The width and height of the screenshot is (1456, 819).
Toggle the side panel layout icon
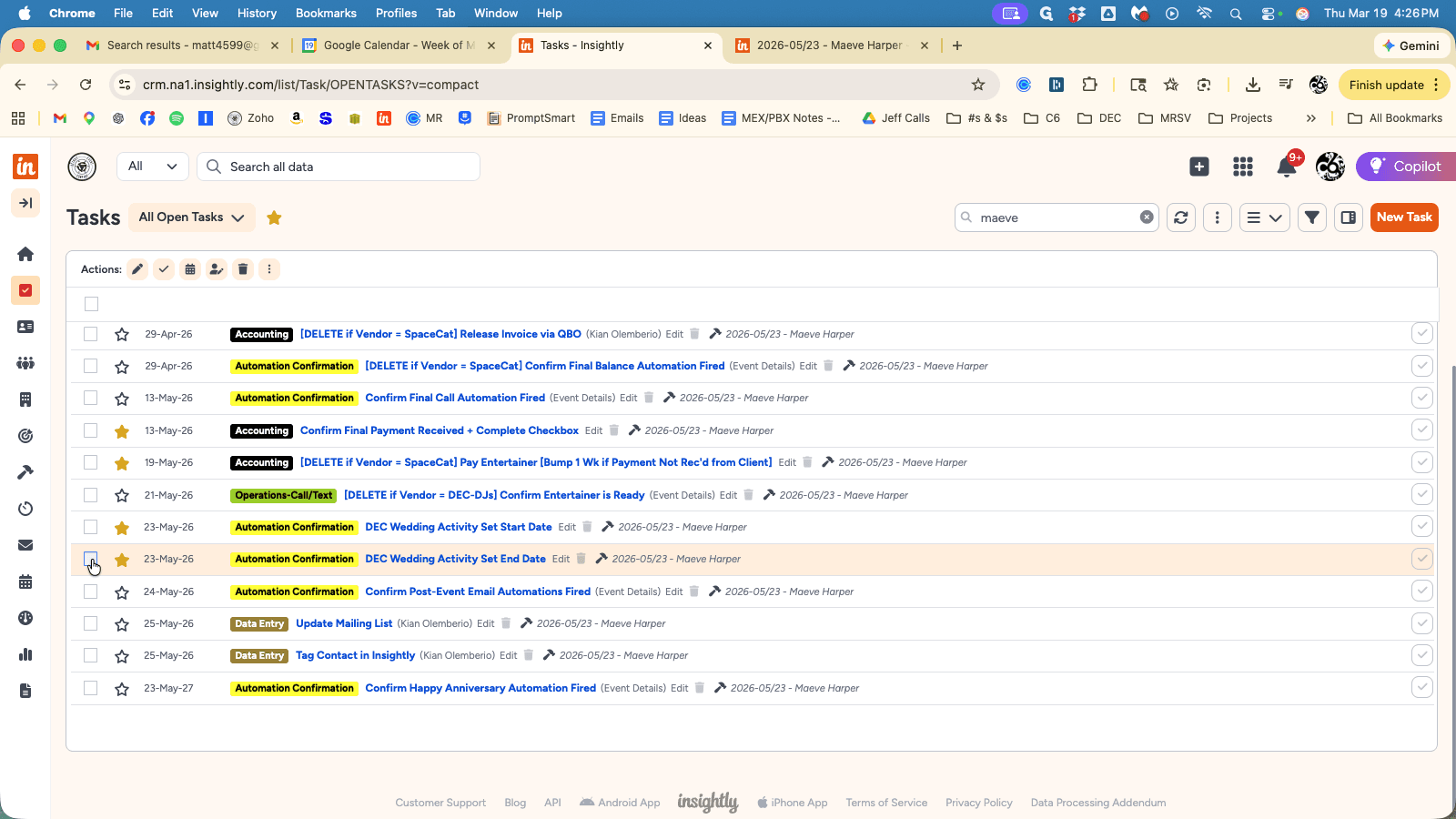(x=1349, y=217)
